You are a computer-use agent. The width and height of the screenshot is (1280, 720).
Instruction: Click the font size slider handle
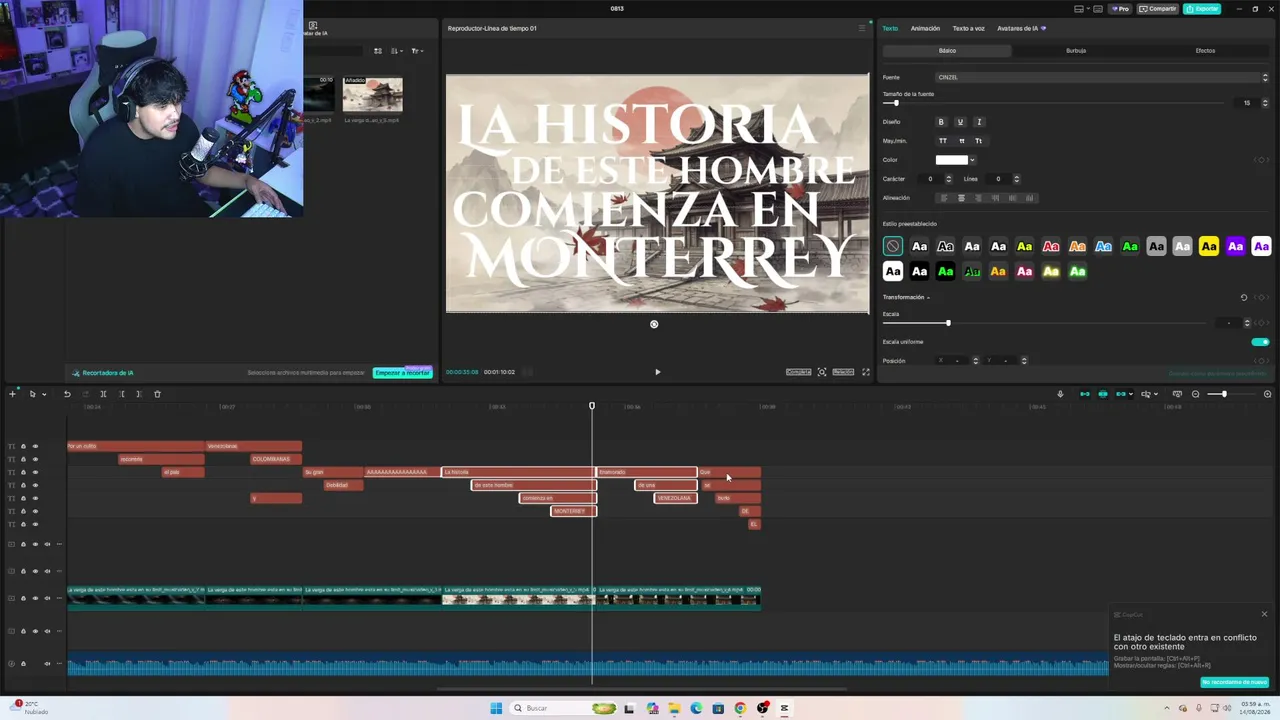[896, 103]
